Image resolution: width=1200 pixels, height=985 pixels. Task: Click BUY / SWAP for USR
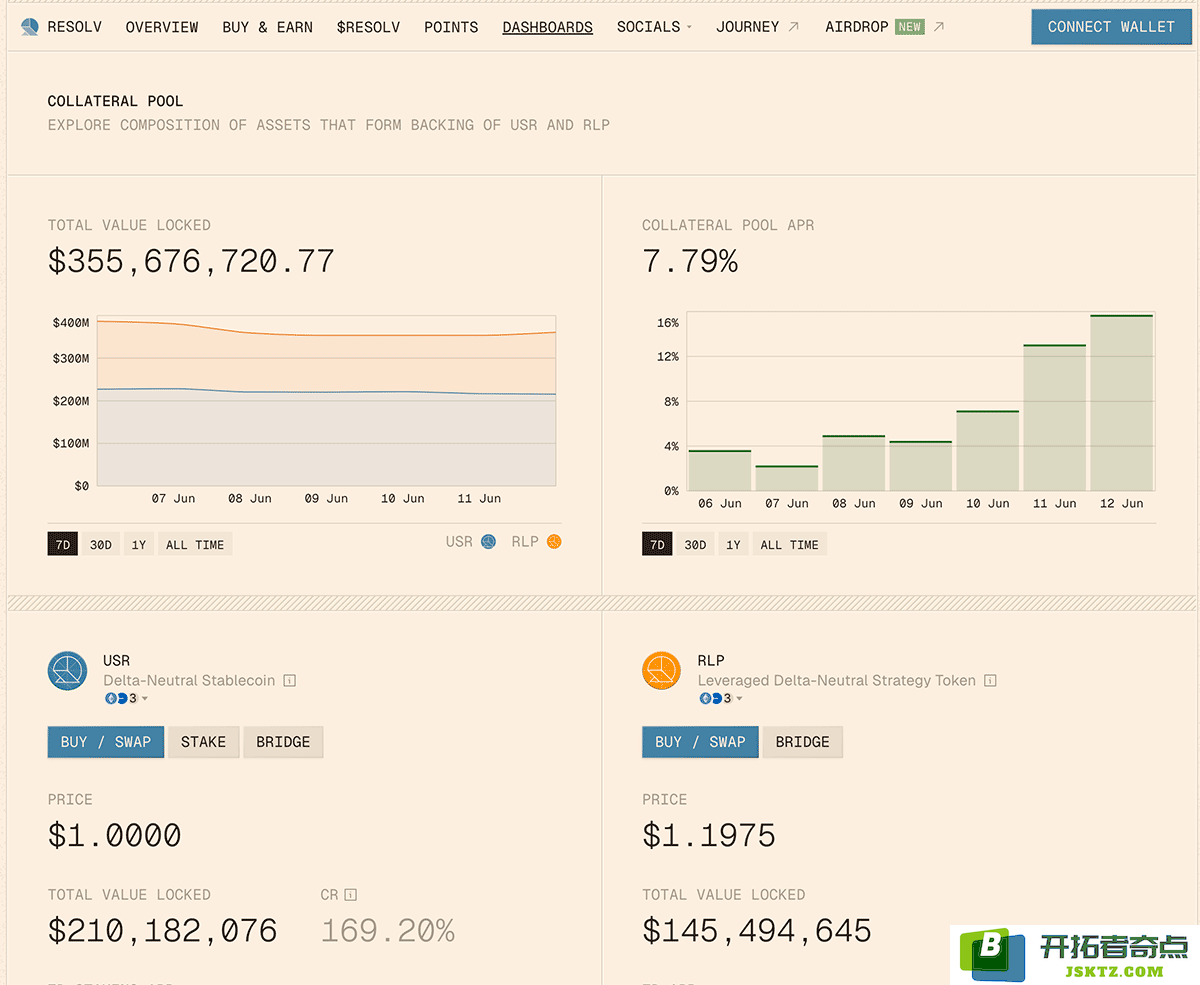(x=106, y=742)
